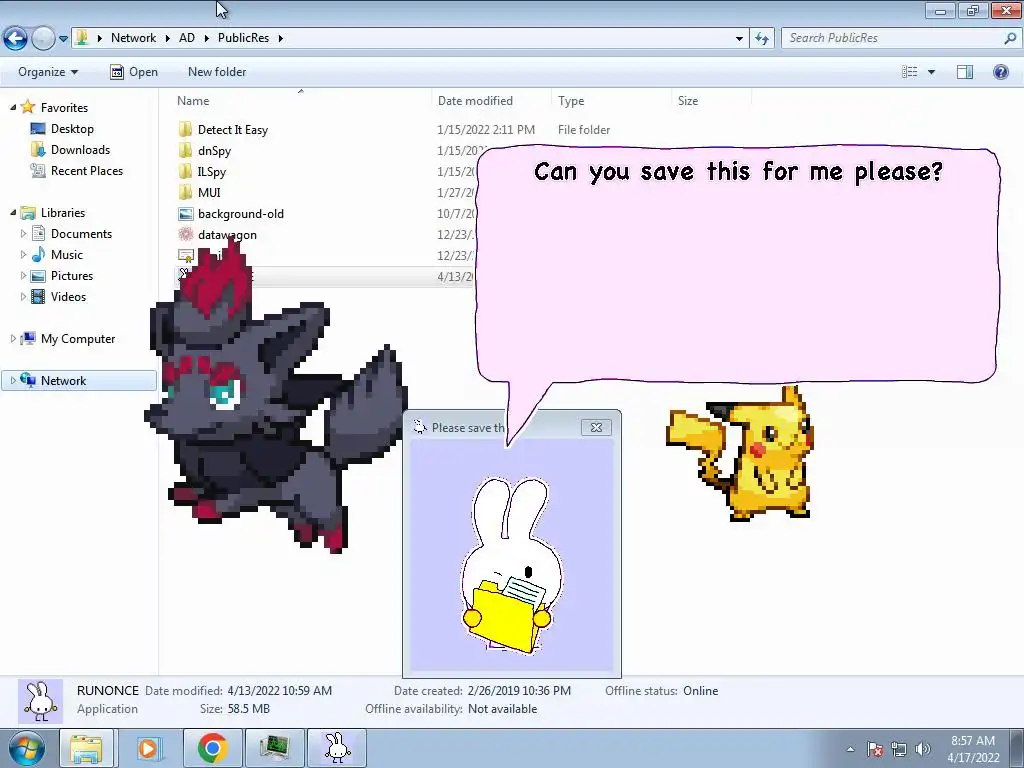Create a New folder
Screen dimensions: 1024x768
[x=217, y=72]
